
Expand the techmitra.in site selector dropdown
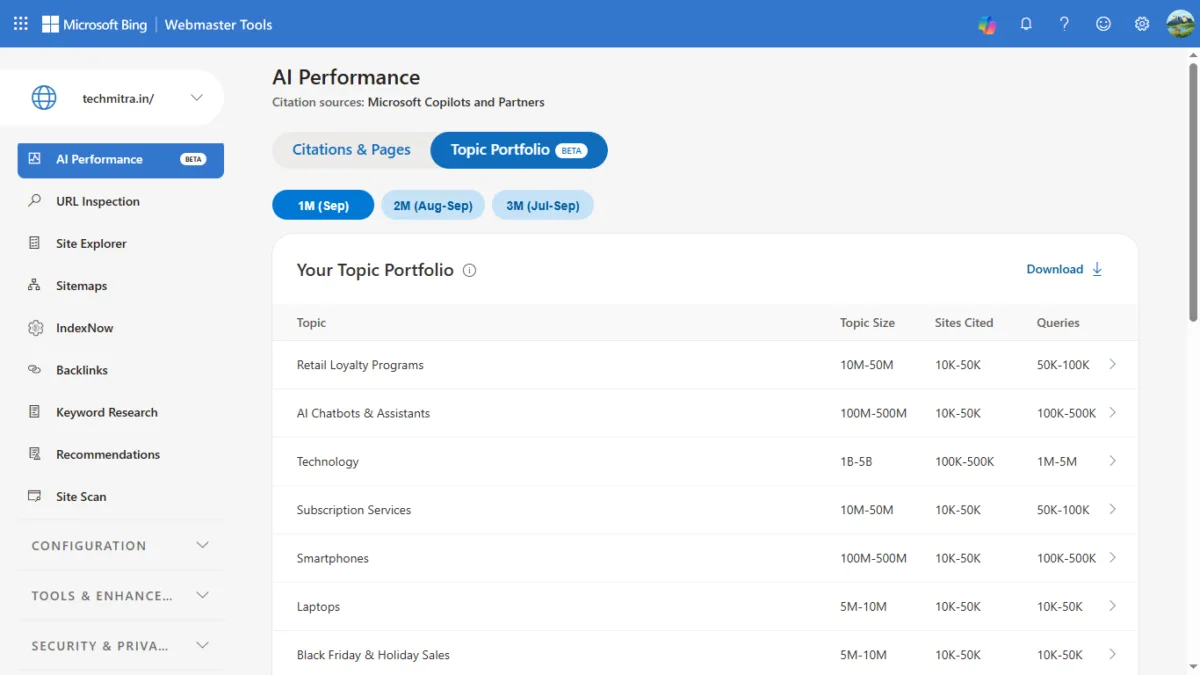(x=197, y=98)
